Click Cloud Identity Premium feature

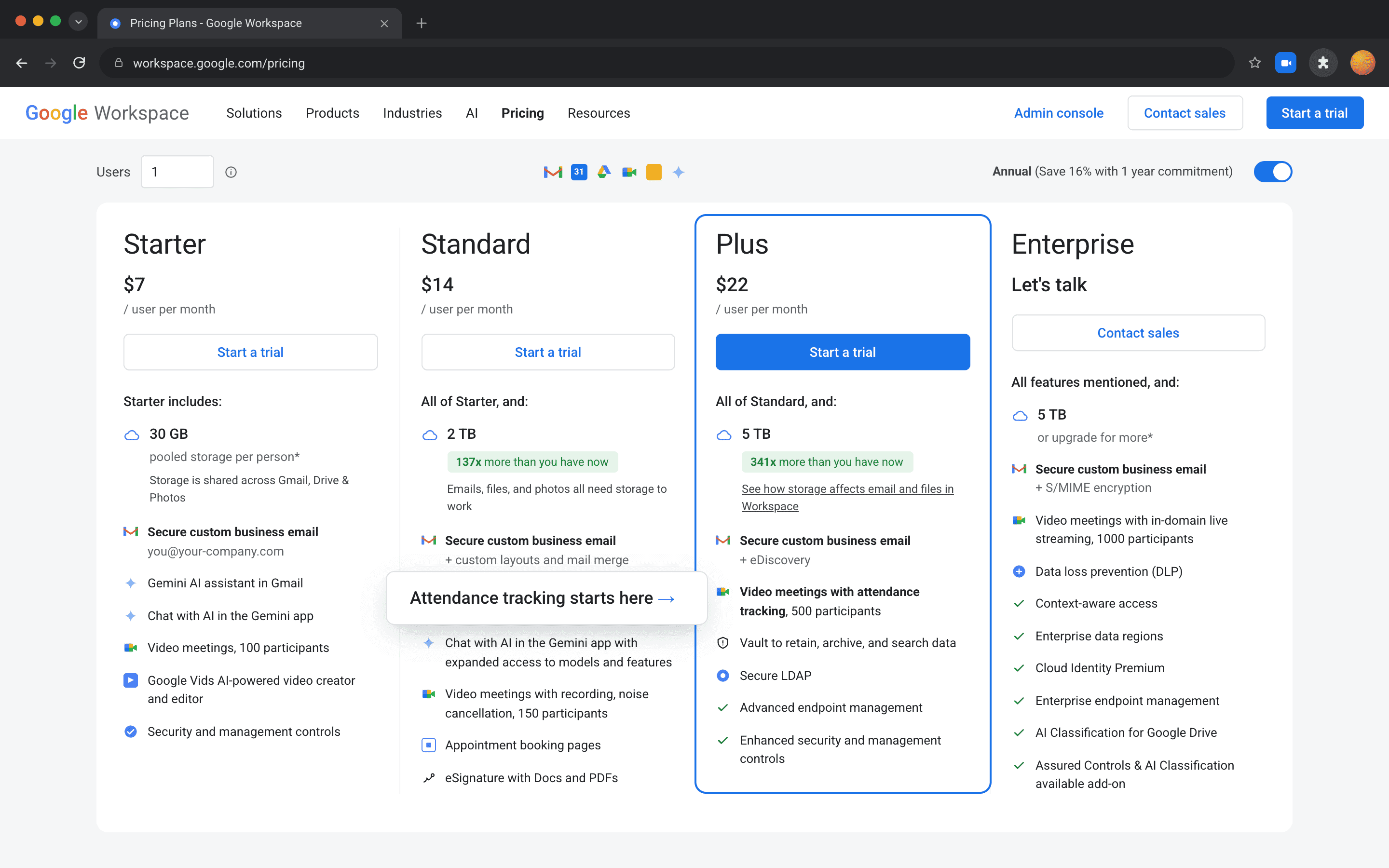1100,668
